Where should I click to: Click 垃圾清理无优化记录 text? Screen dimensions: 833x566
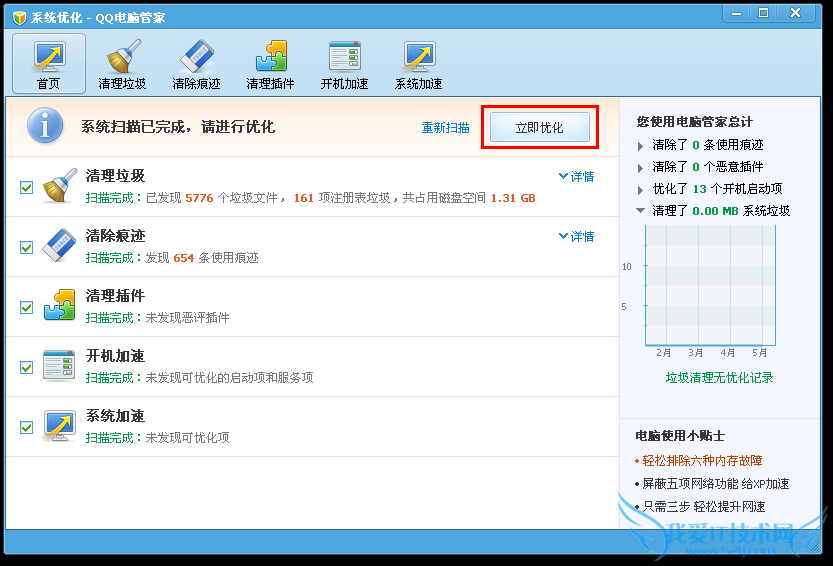coord(719,378)
